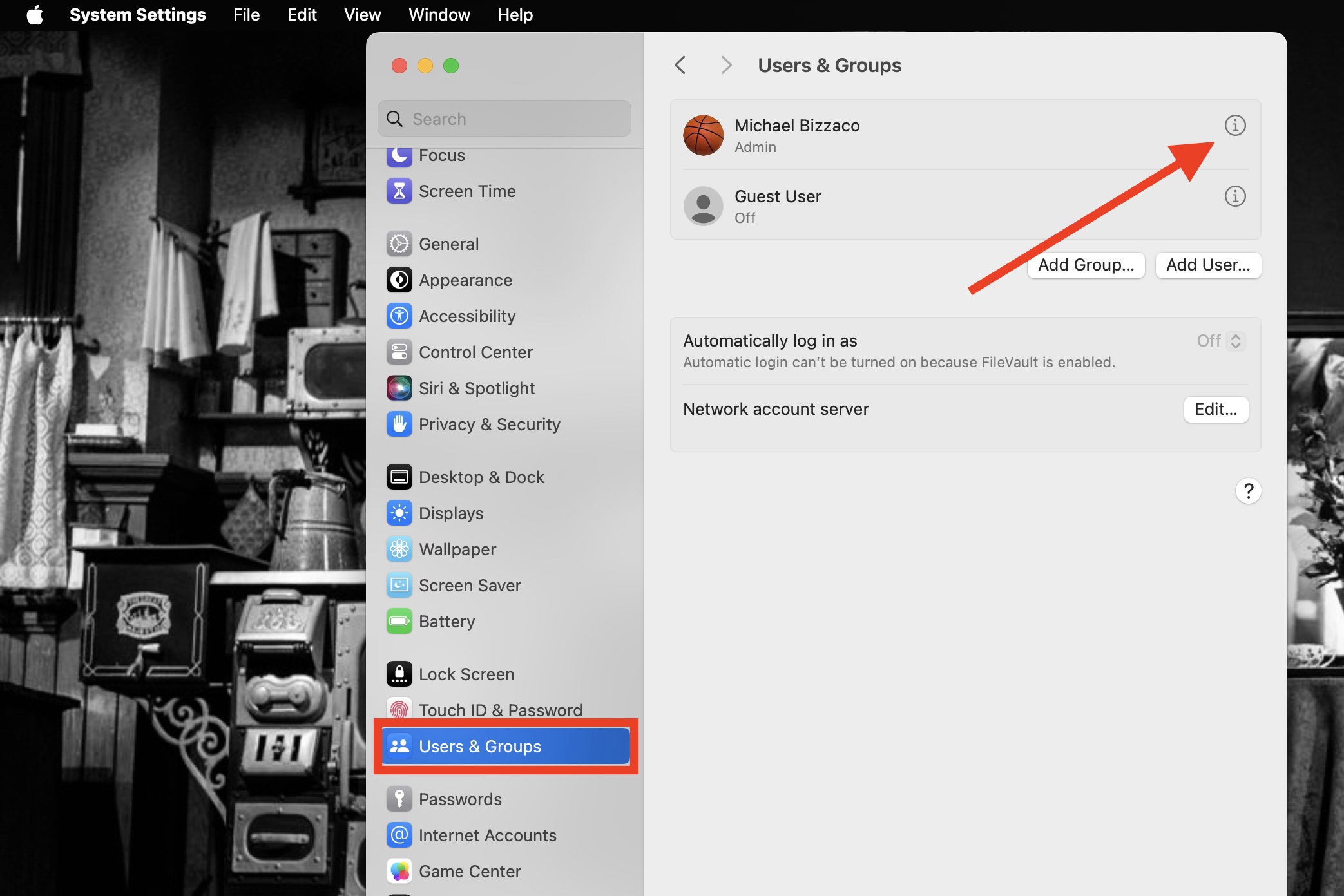Screen dimensions: 1344x896
Task: Open the Displays sun icon
Action: tap(399, 513)
